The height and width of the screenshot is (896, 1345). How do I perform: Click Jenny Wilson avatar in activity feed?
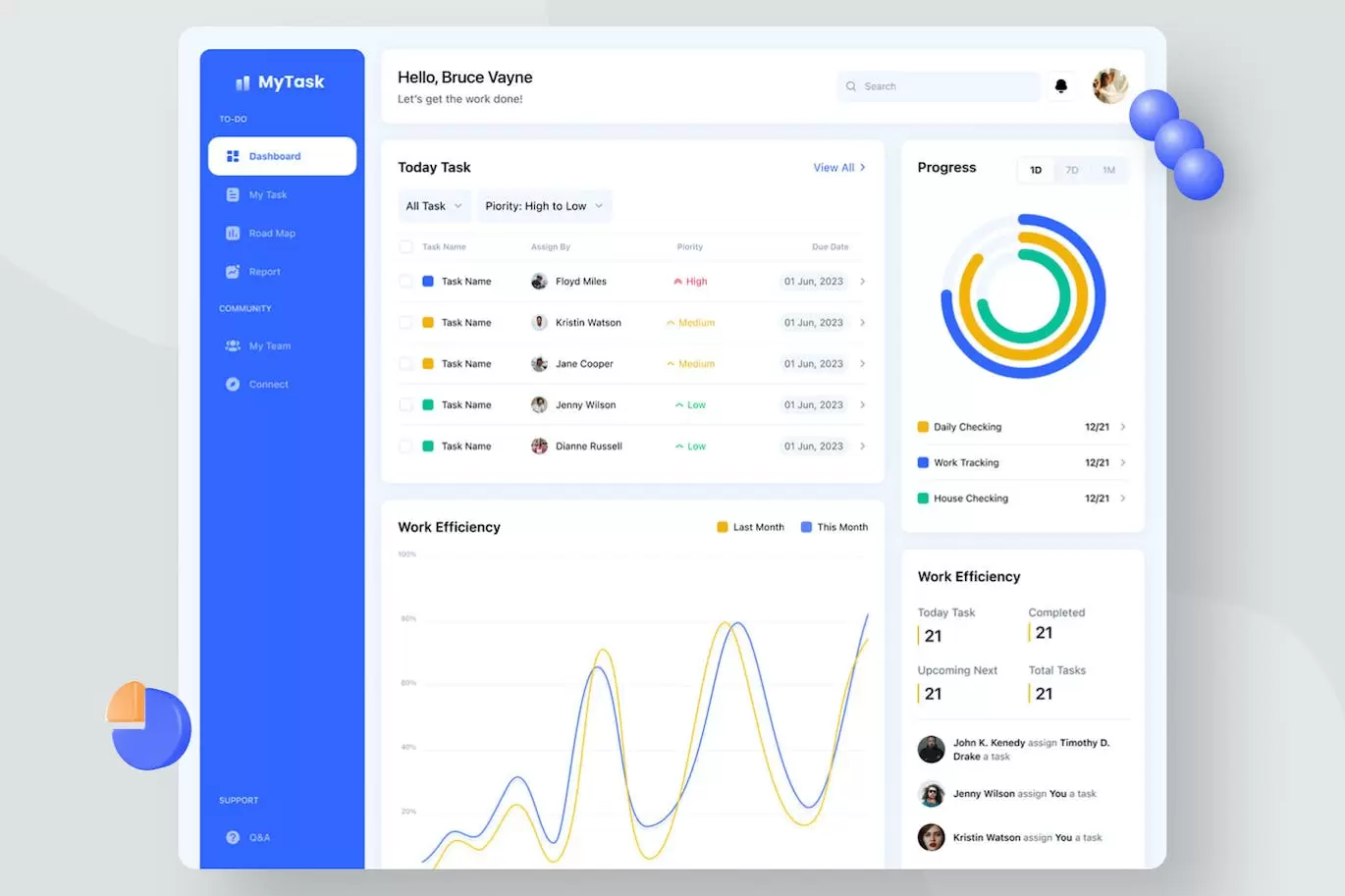[931, 794]
